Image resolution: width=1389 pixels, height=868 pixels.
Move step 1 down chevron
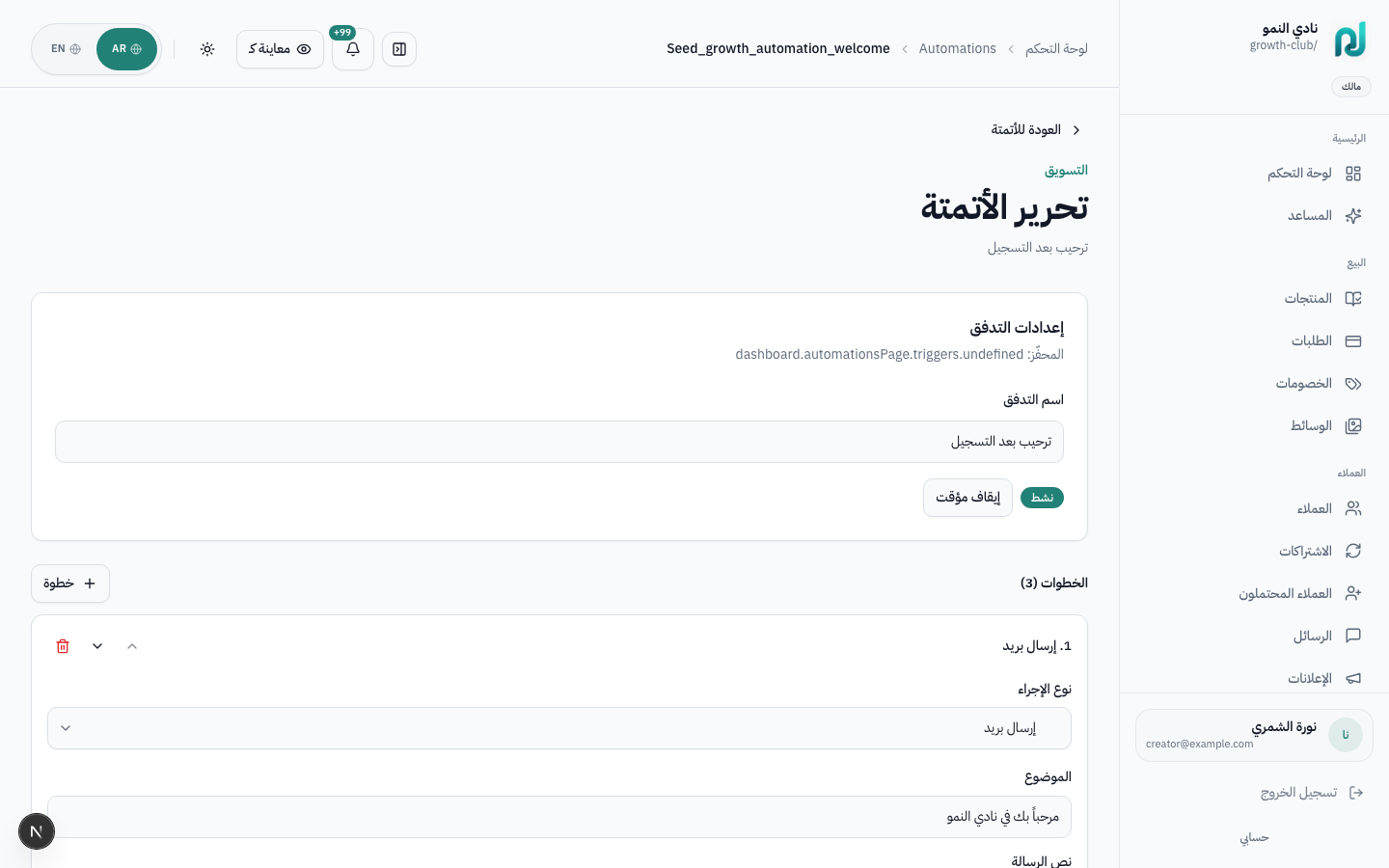[x=97, y=646]
